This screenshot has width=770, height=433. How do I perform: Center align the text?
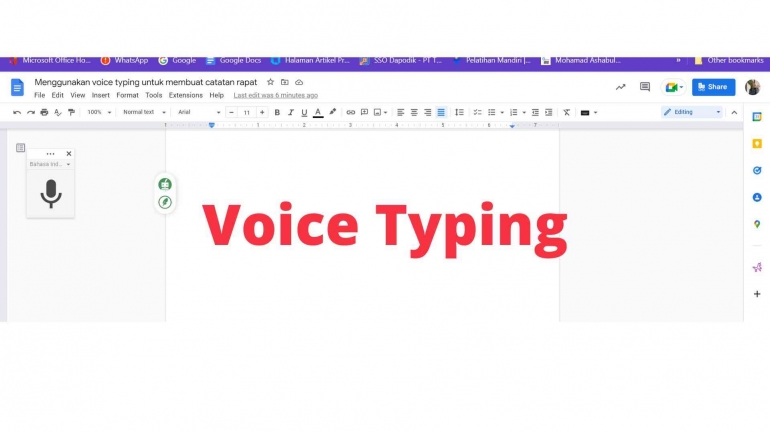414,112
